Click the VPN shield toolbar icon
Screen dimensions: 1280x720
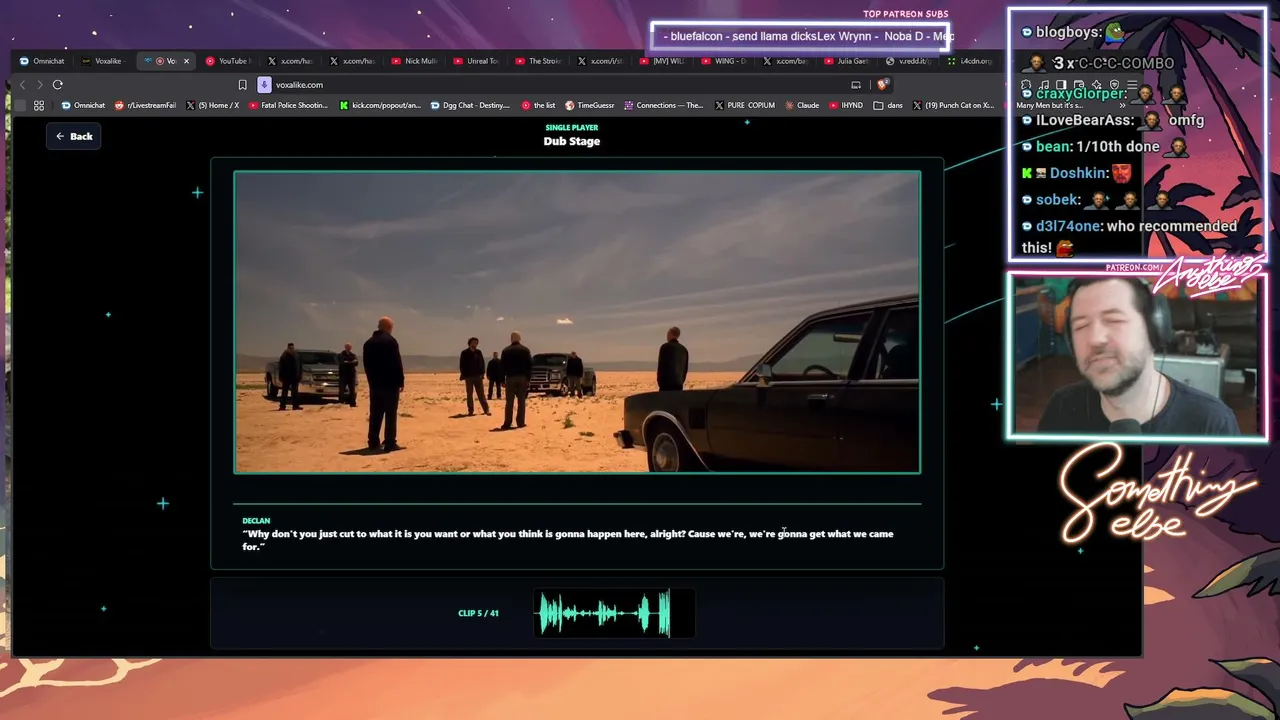[1114, 85]
